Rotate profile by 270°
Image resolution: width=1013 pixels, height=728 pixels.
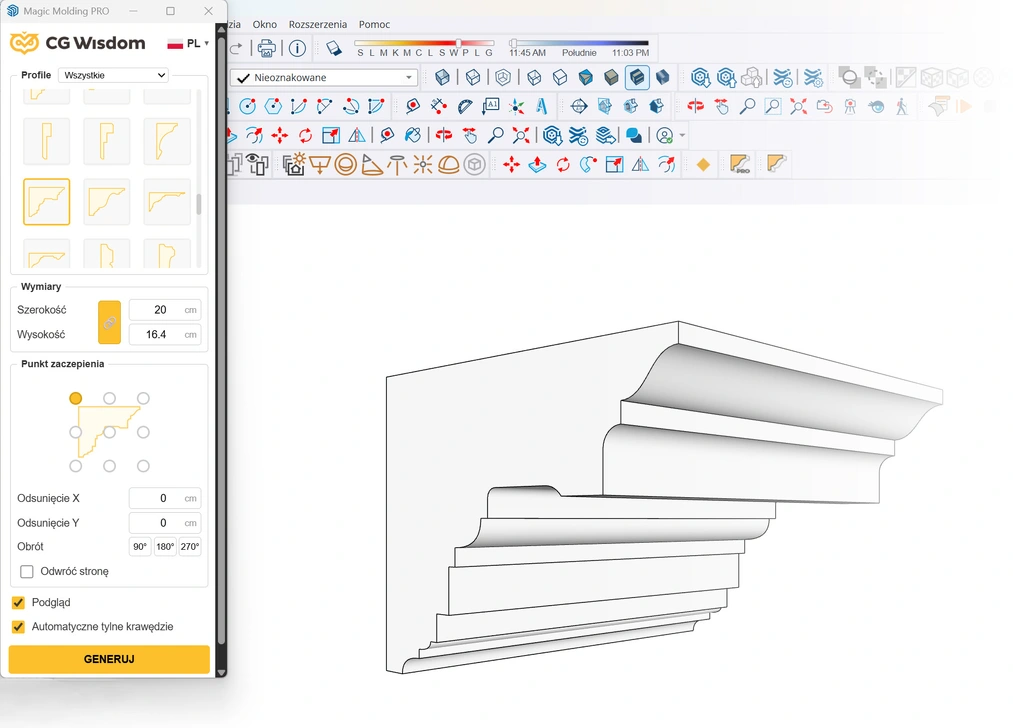coord(190,546)
